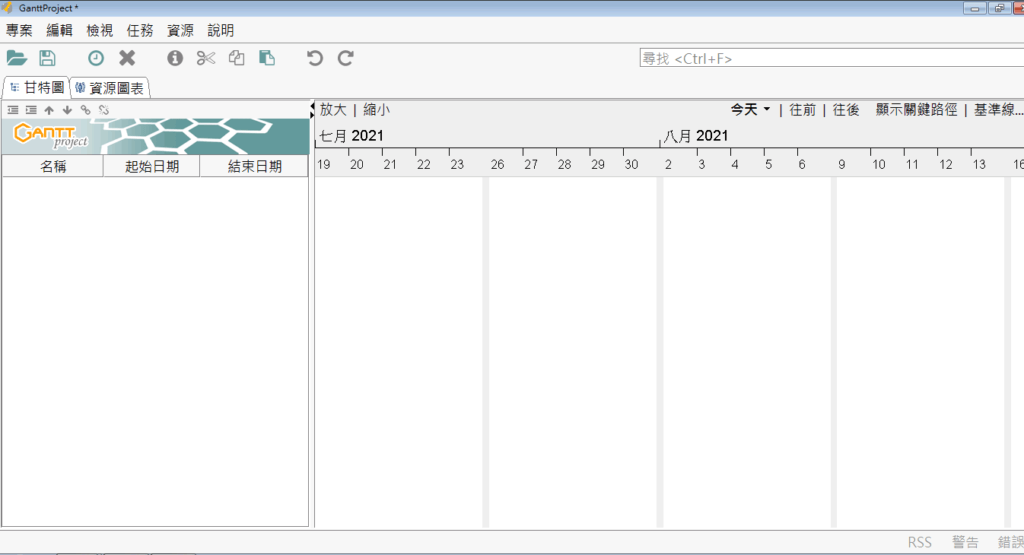1024x555 pixels.
Task: Click the 往後 timeline link
Action: click(846, 110)
